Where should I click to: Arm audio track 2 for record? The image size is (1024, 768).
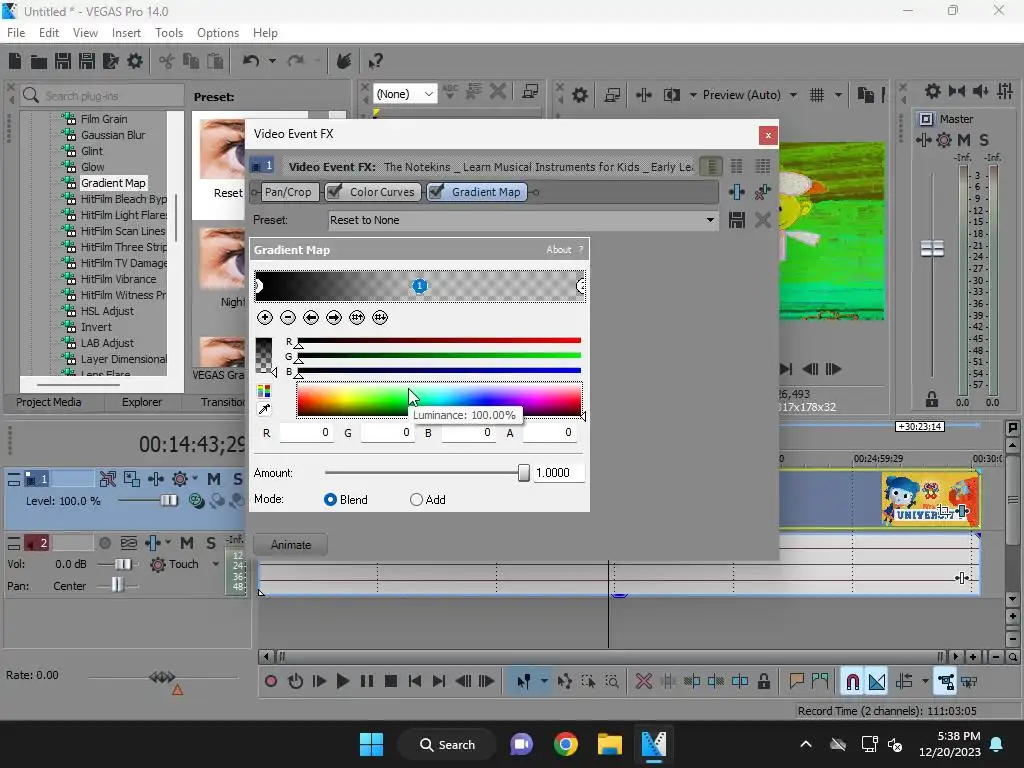104,543
